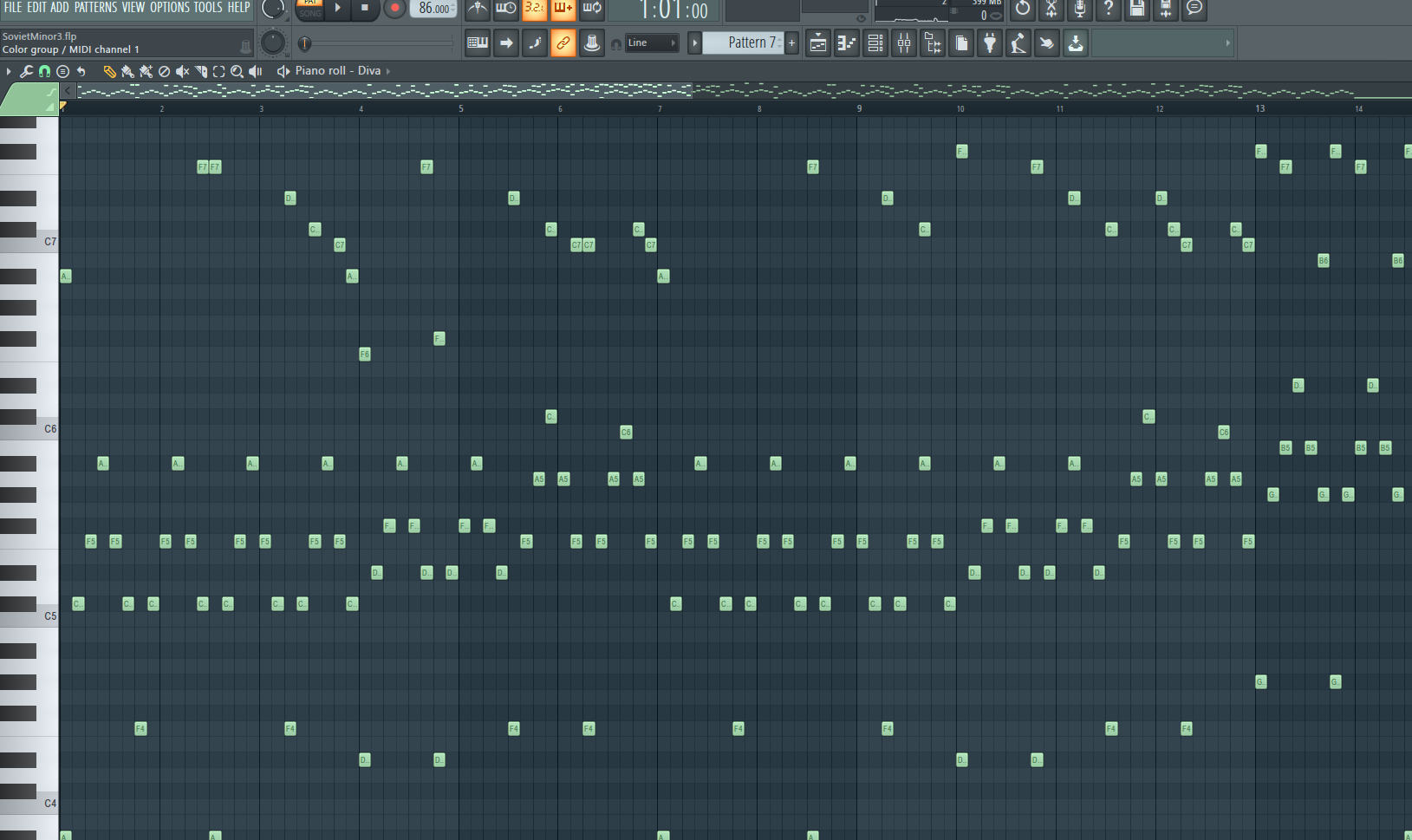The width and height of the screenshot is (1412, 840).
Task: Select the Draw pencil tool
Action: pyautogui.click(x=110, y=71)
